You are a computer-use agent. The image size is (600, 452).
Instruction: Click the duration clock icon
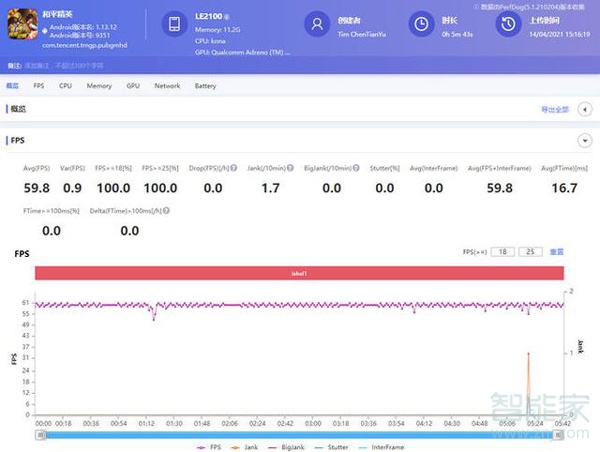424,24
